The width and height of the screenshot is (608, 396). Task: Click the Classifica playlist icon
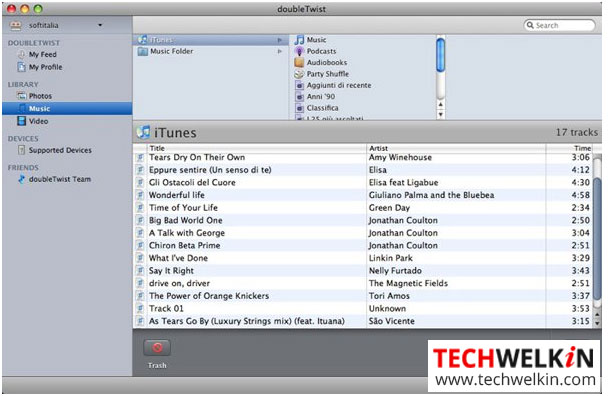click(299, 108)
